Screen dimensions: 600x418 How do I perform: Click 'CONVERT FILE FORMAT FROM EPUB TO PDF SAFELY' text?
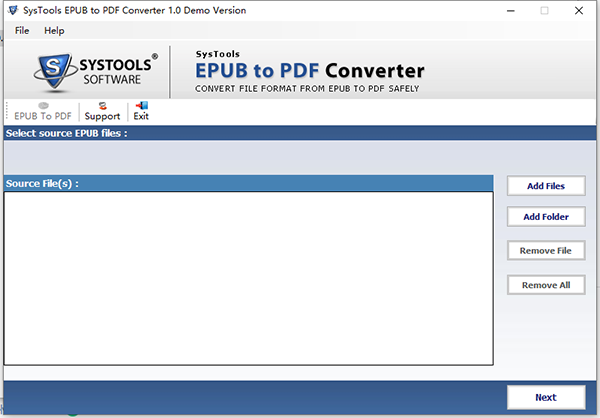pos(307,89)
